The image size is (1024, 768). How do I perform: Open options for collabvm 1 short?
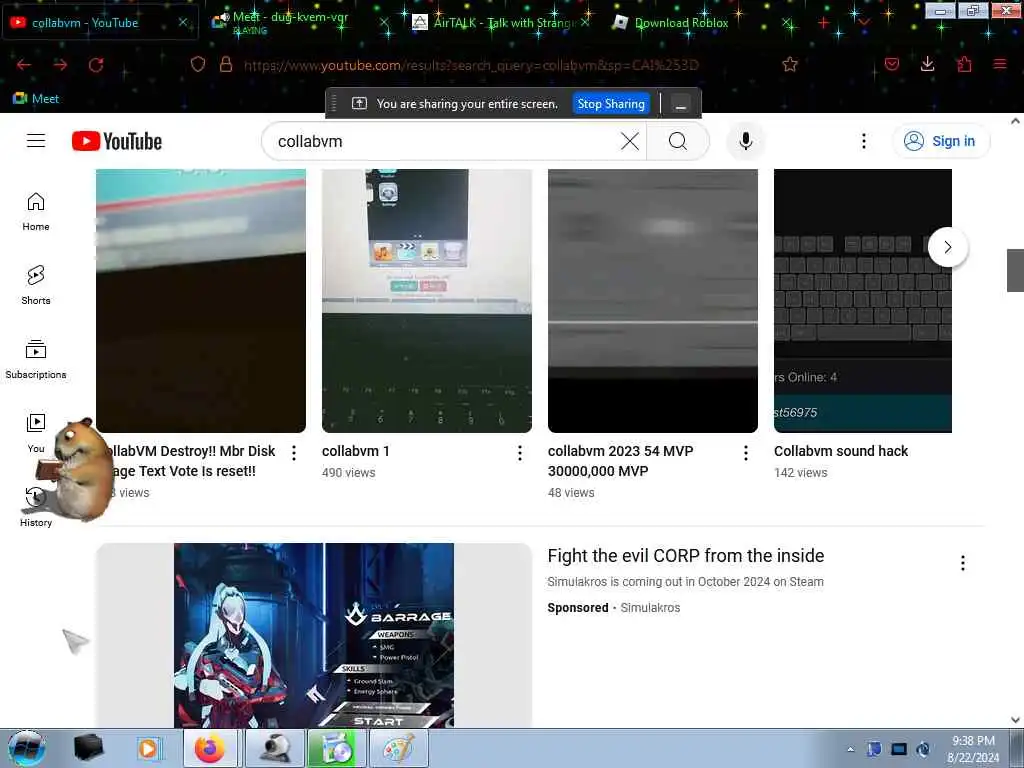point(520,453)
